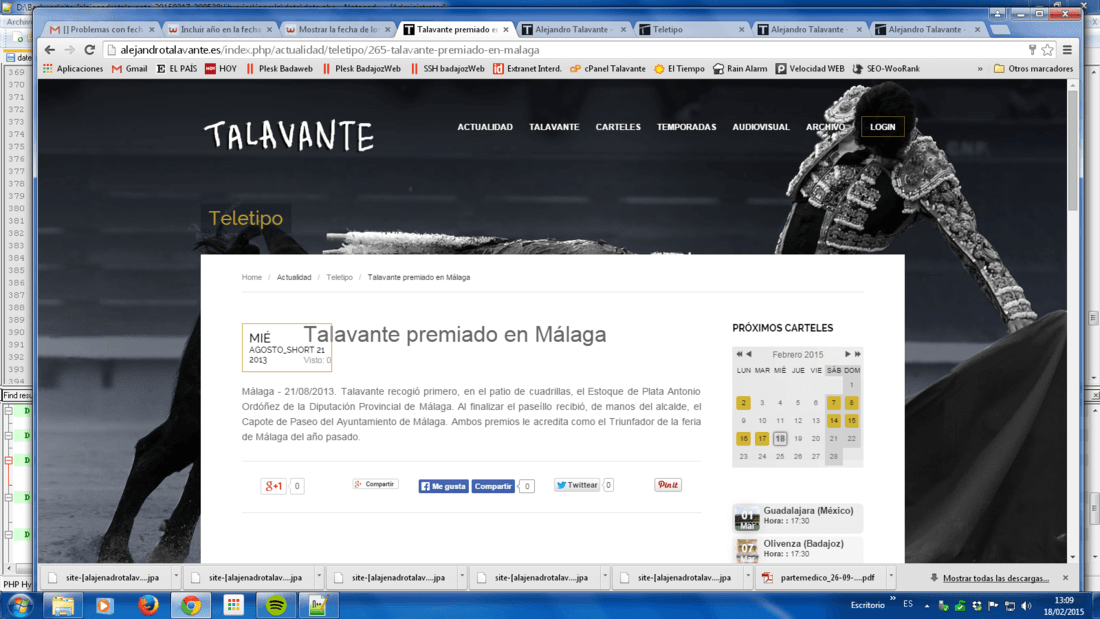Select day 18 in the calendar
Image resolution: width=1100 pixels, height=619 pixels.
779,439
